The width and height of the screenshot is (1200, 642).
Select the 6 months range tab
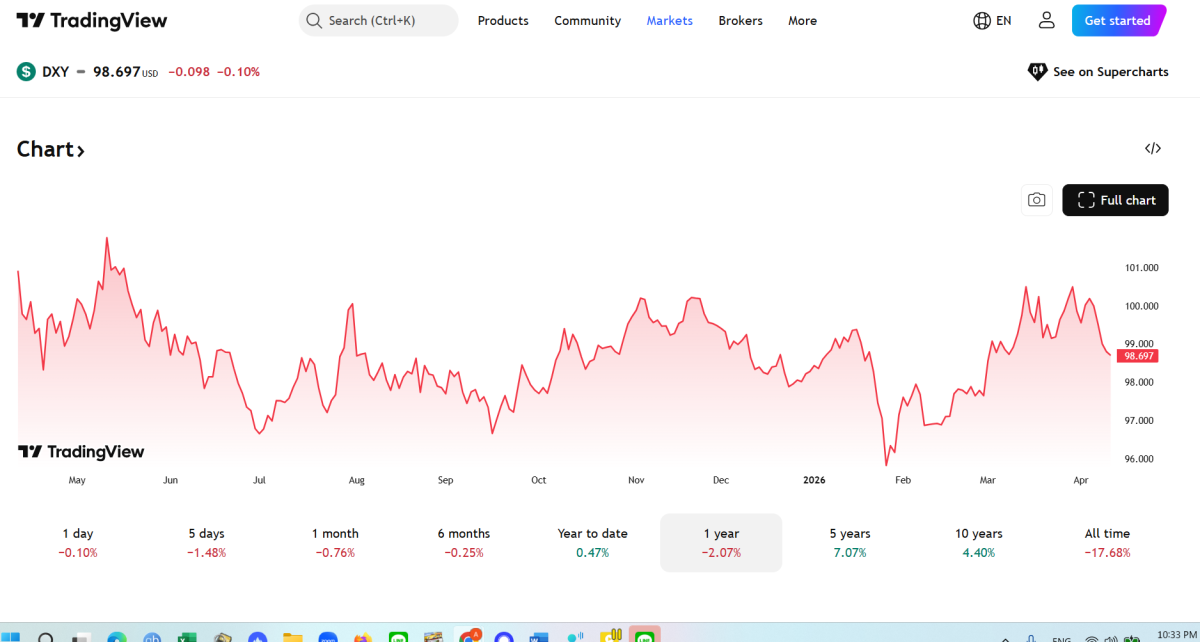(464, 542)
